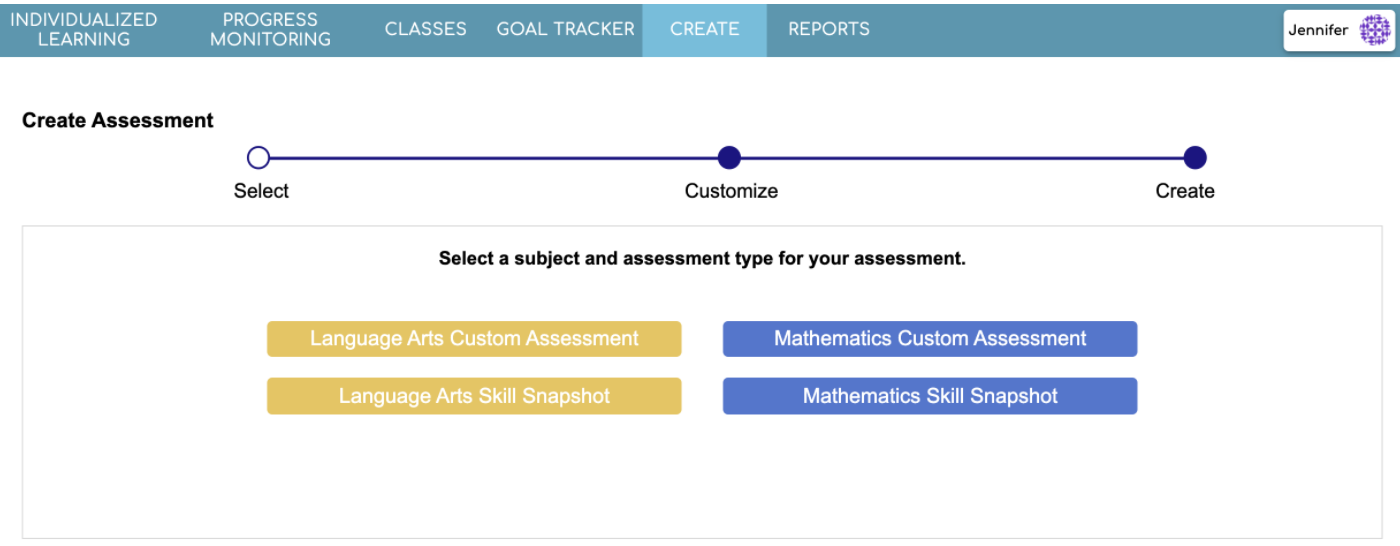This screenshot has height=546, width=1400.
Task: Switch to the Progress Monitoring tab
Action: pyautogui.click(x=270, y=30)
